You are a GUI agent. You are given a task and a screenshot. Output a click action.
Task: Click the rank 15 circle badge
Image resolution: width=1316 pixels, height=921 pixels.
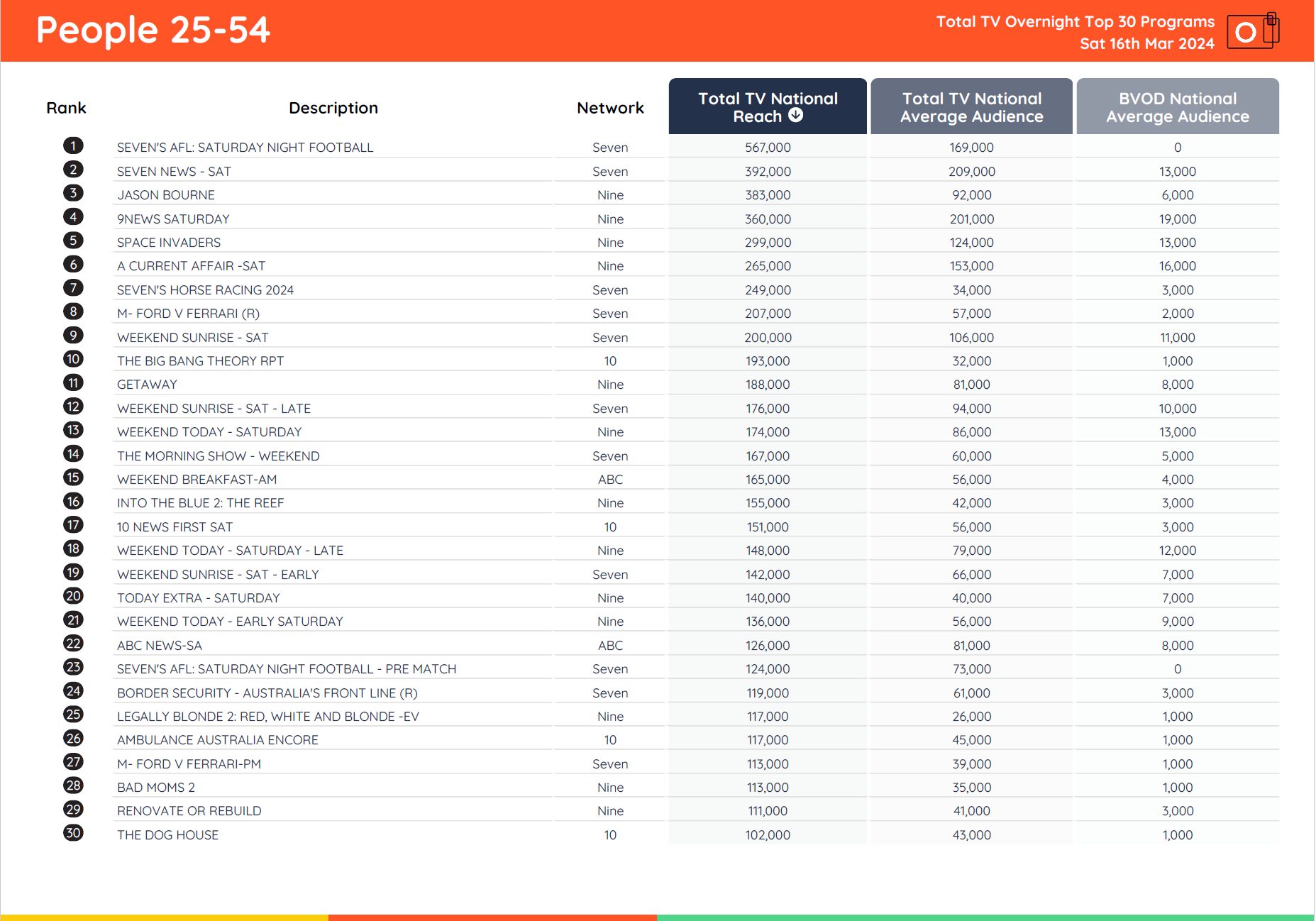(x=73, y=478)
